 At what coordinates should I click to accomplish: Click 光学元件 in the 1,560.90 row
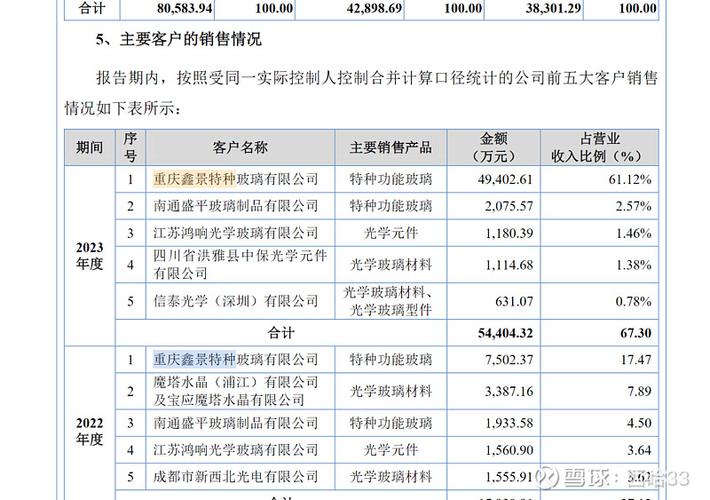pyautogui.click(x=390, y=450)
